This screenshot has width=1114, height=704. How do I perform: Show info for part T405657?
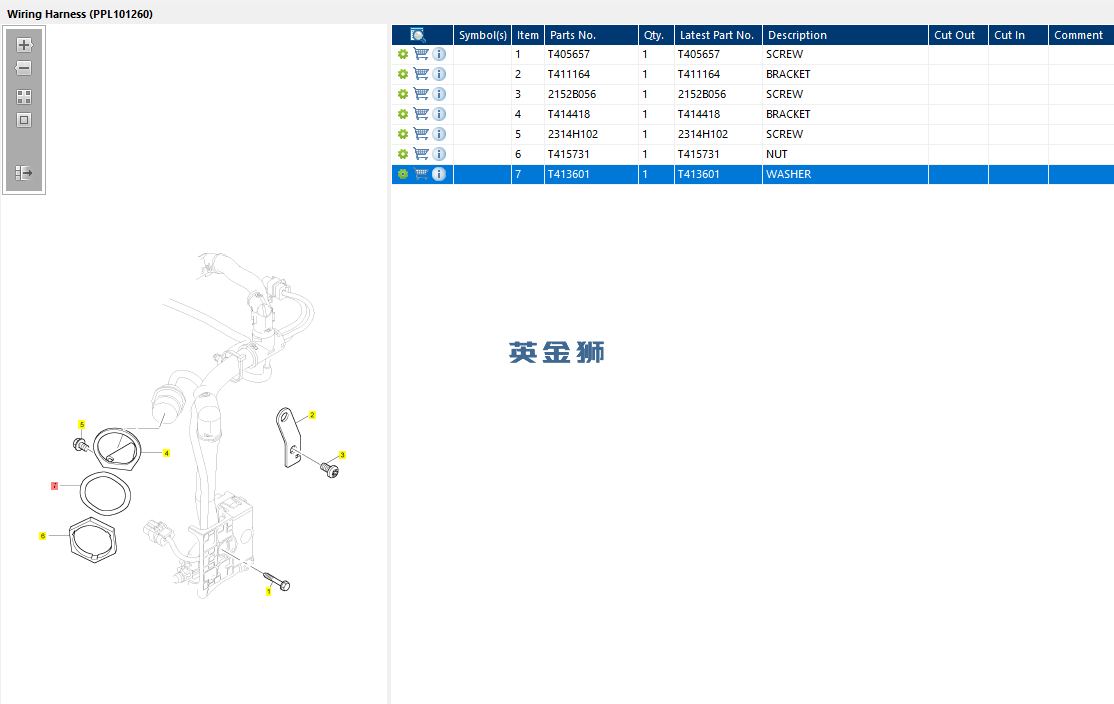439,54
